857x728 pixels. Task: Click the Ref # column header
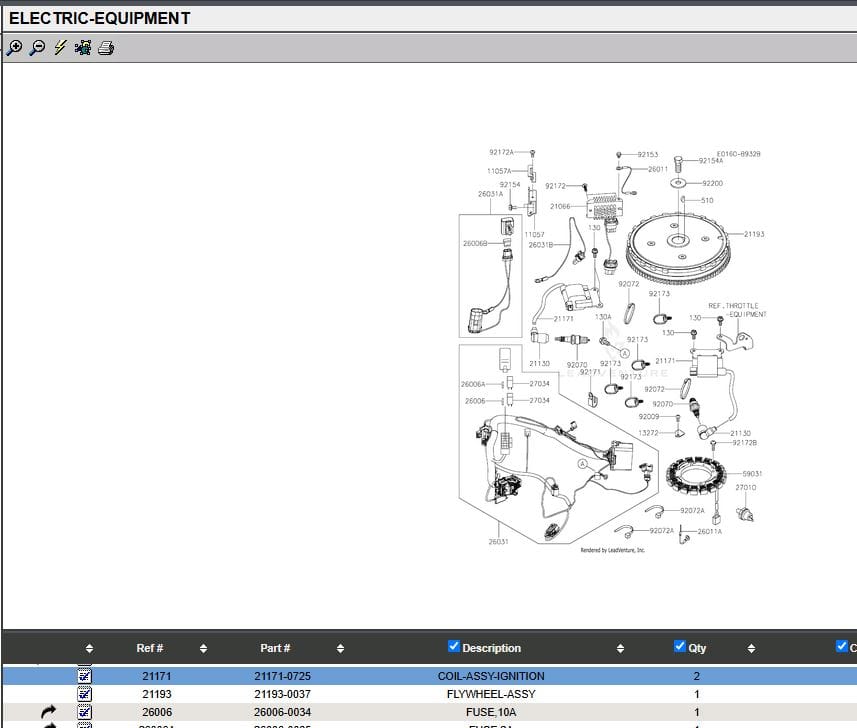150,648
